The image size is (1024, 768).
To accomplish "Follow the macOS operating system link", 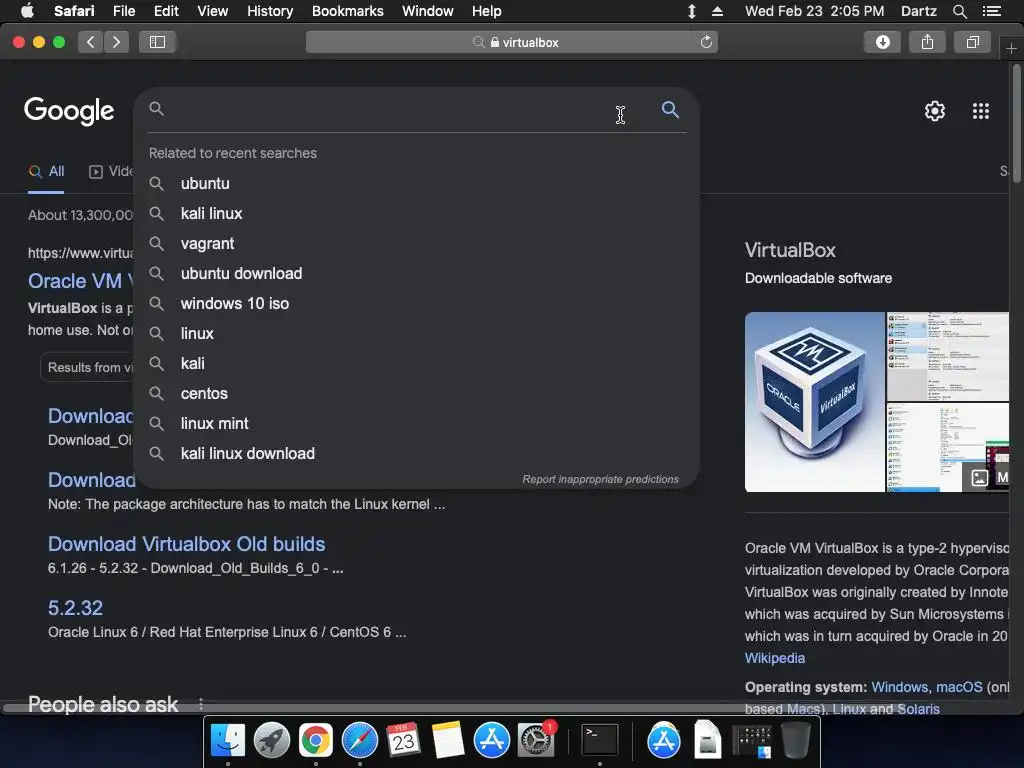I will (x=959, y=687).
